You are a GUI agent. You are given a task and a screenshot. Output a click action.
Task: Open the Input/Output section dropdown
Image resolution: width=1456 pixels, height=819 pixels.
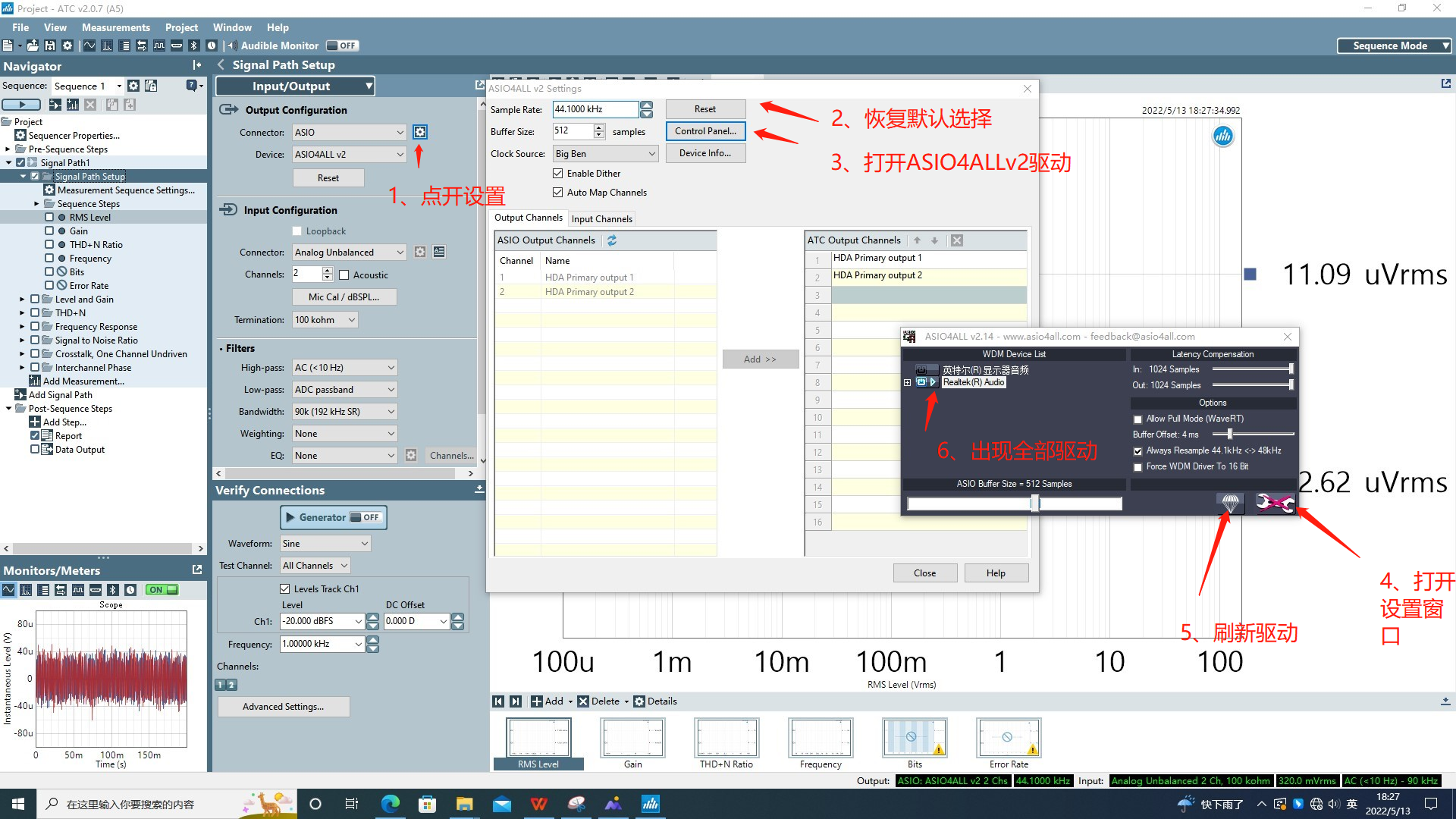(x=296, y=86)
